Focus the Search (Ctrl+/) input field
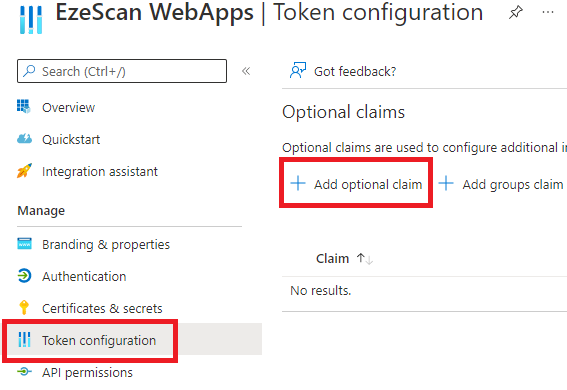567x390 pixels. pyautogui.click(x=122, y=71)
